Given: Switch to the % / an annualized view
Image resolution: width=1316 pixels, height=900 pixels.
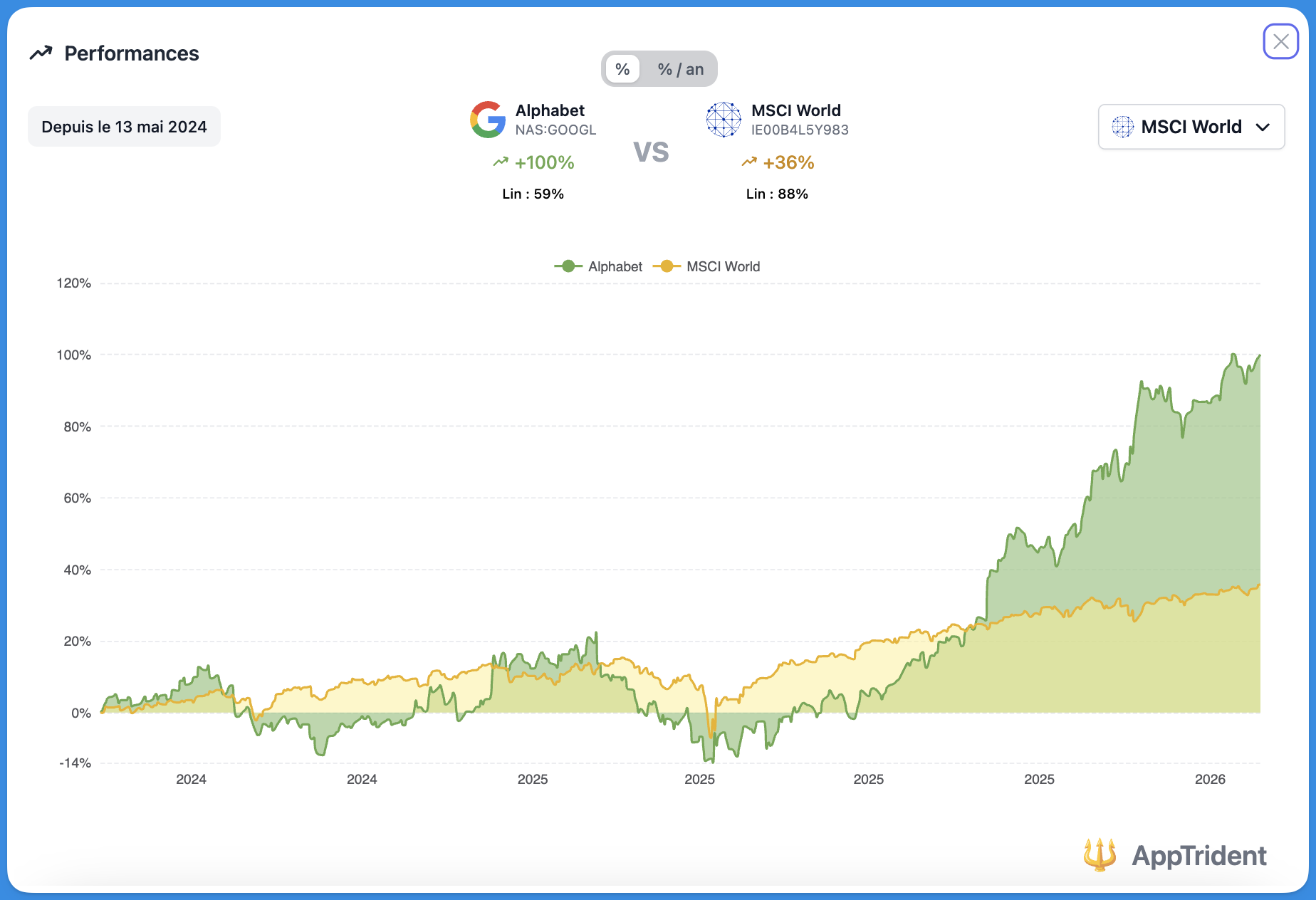Looking at the screenshot, I should (680, 69).
